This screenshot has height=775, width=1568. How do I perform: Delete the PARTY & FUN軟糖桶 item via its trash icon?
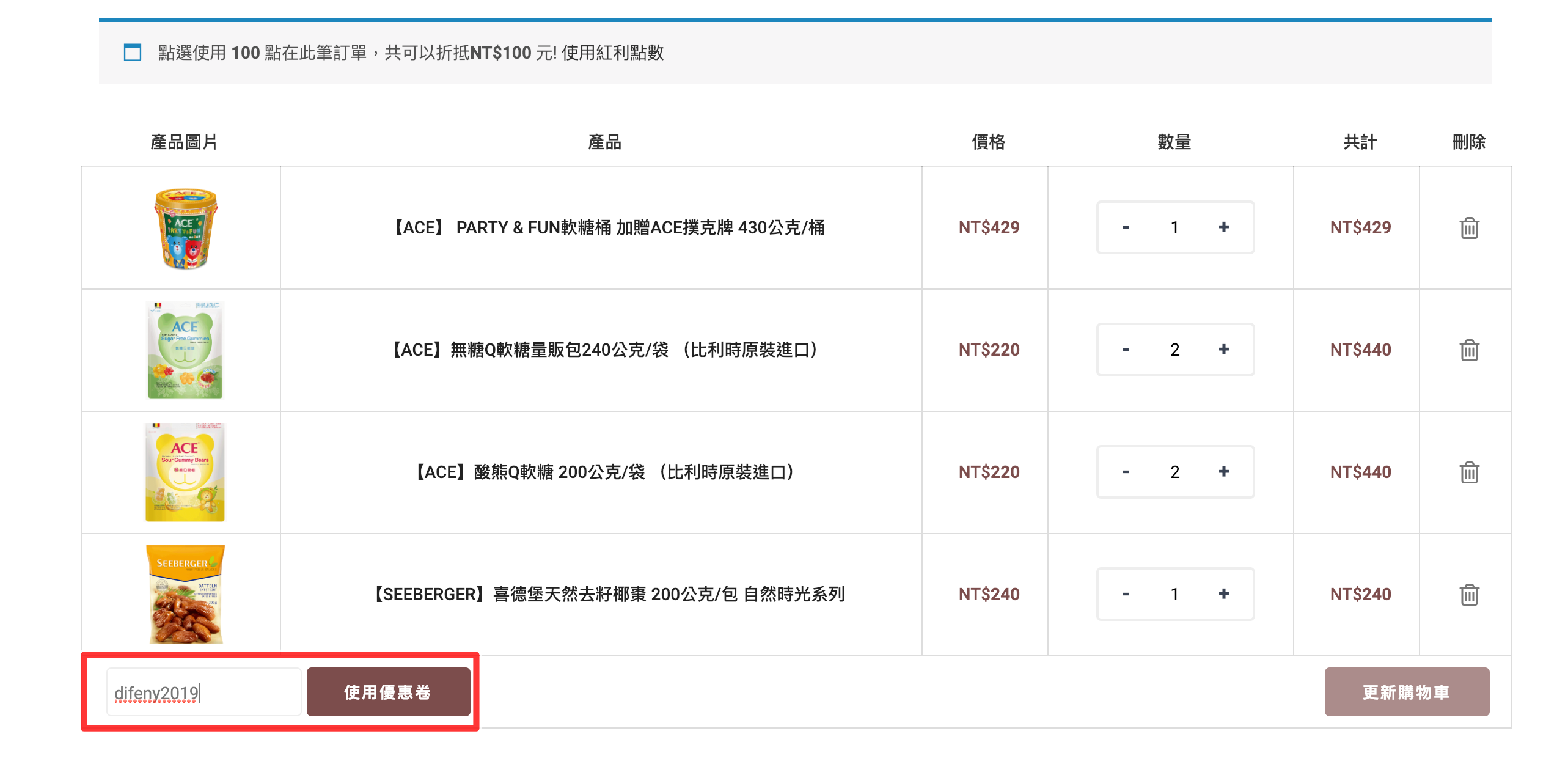click(1469, 228)
